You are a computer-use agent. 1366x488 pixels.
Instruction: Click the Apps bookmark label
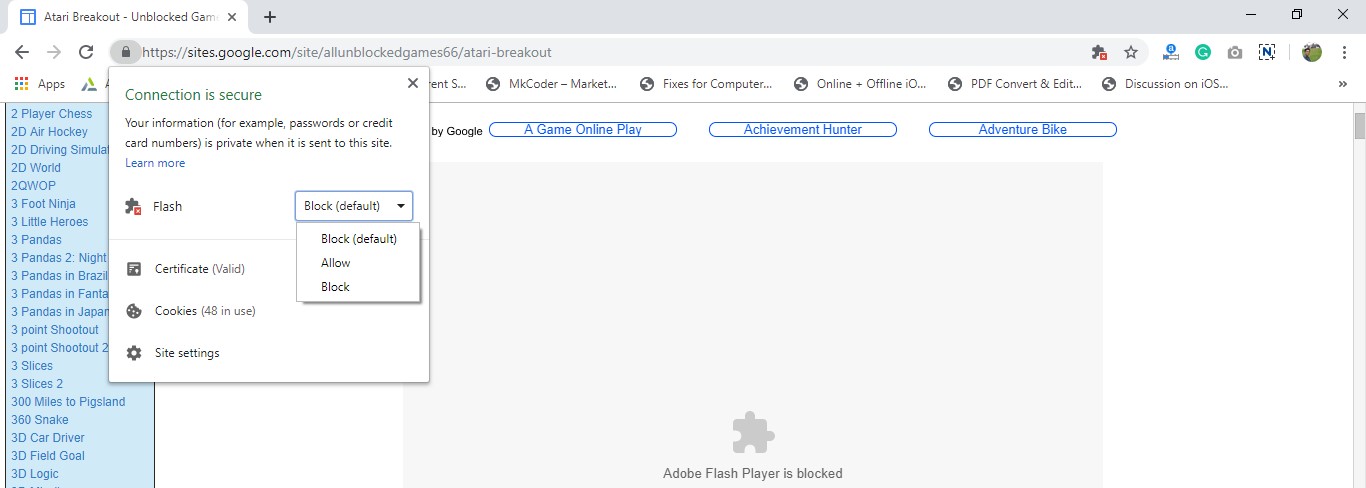click(x=51, y=84)
